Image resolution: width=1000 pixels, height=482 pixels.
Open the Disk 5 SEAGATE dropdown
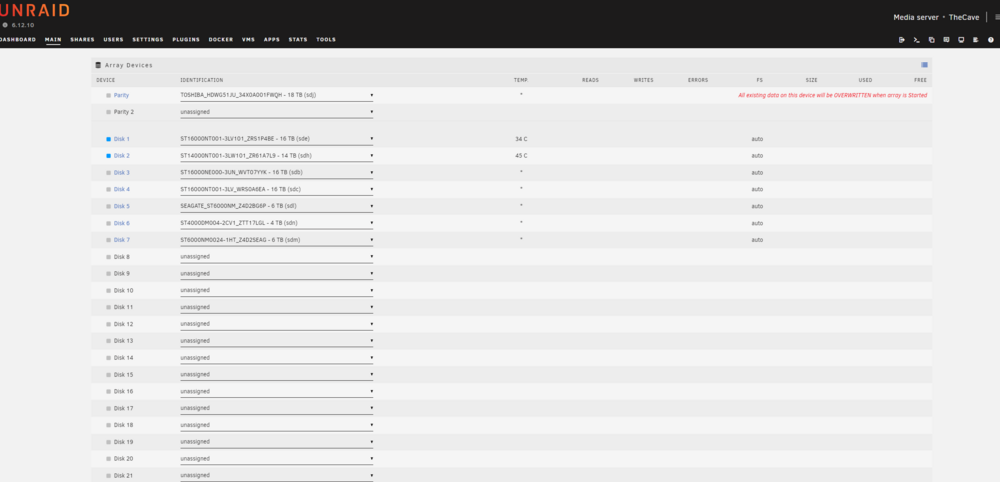pyautogui.click(x=277, y=206)
